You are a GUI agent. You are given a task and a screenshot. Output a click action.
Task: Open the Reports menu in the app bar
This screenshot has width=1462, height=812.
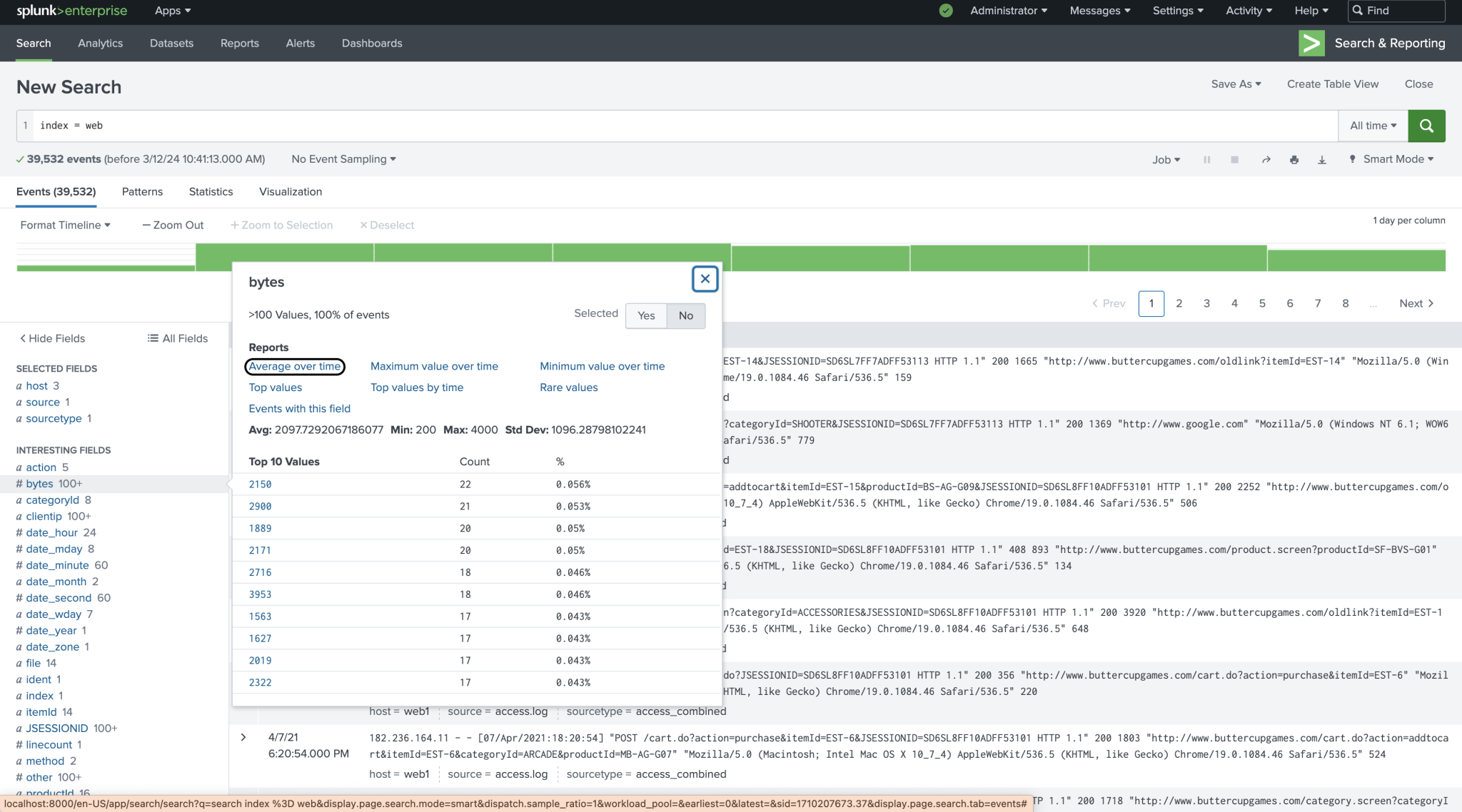(x=239, y=43)
